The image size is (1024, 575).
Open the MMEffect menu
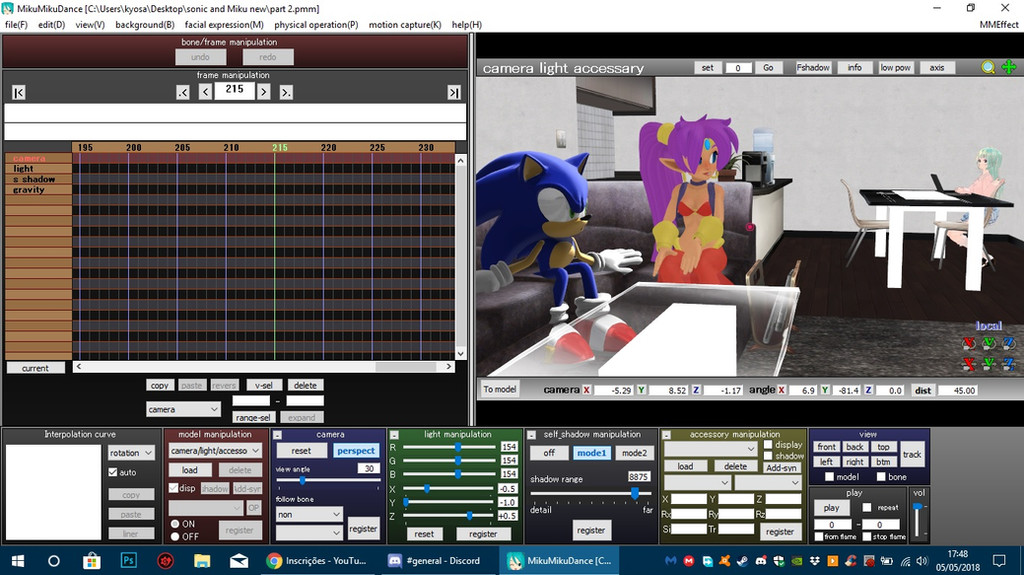click(999, 24)
